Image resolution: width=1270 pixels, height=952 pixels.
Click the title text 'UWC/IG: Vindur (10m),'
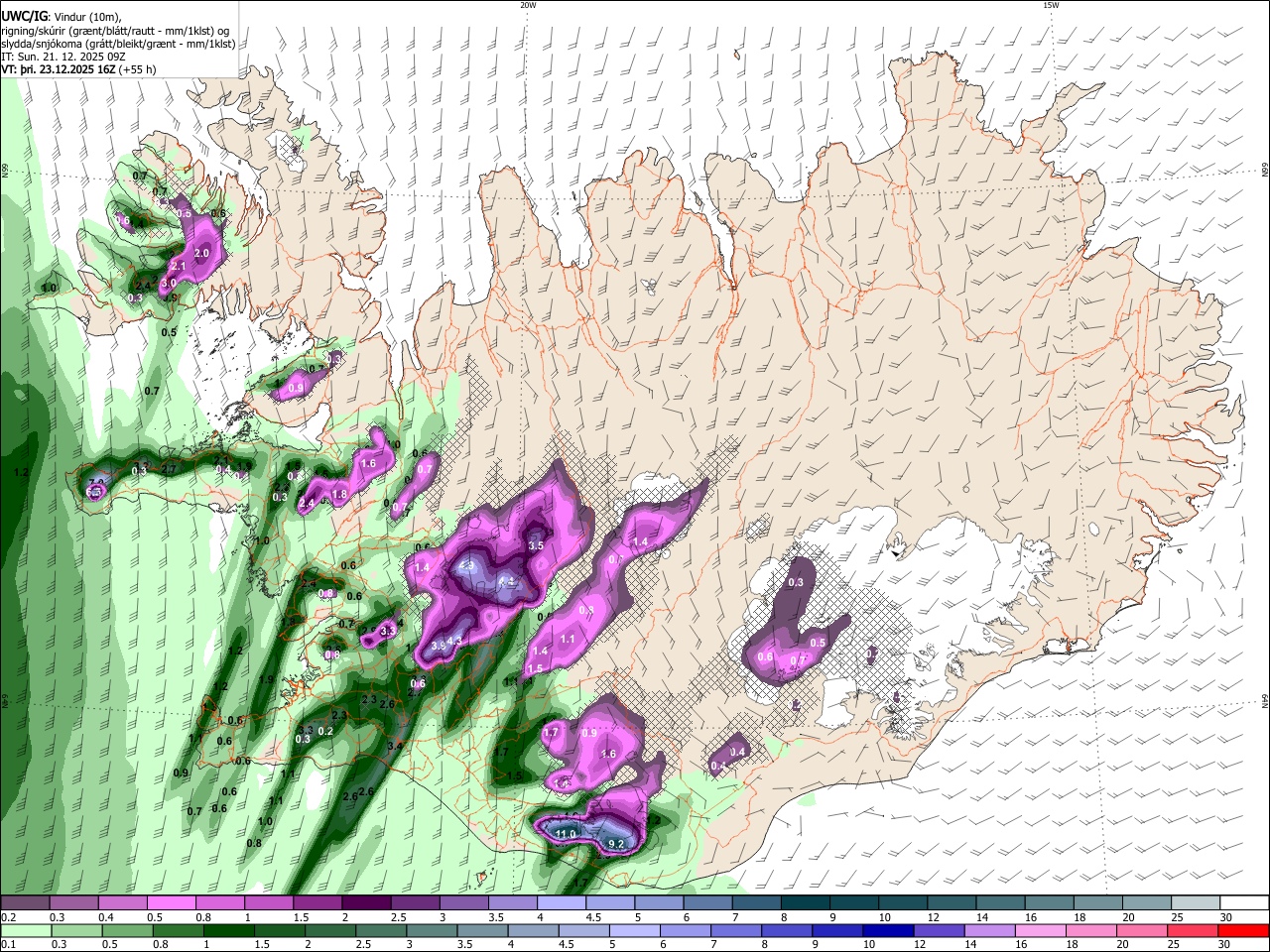(x=63, y=16)
